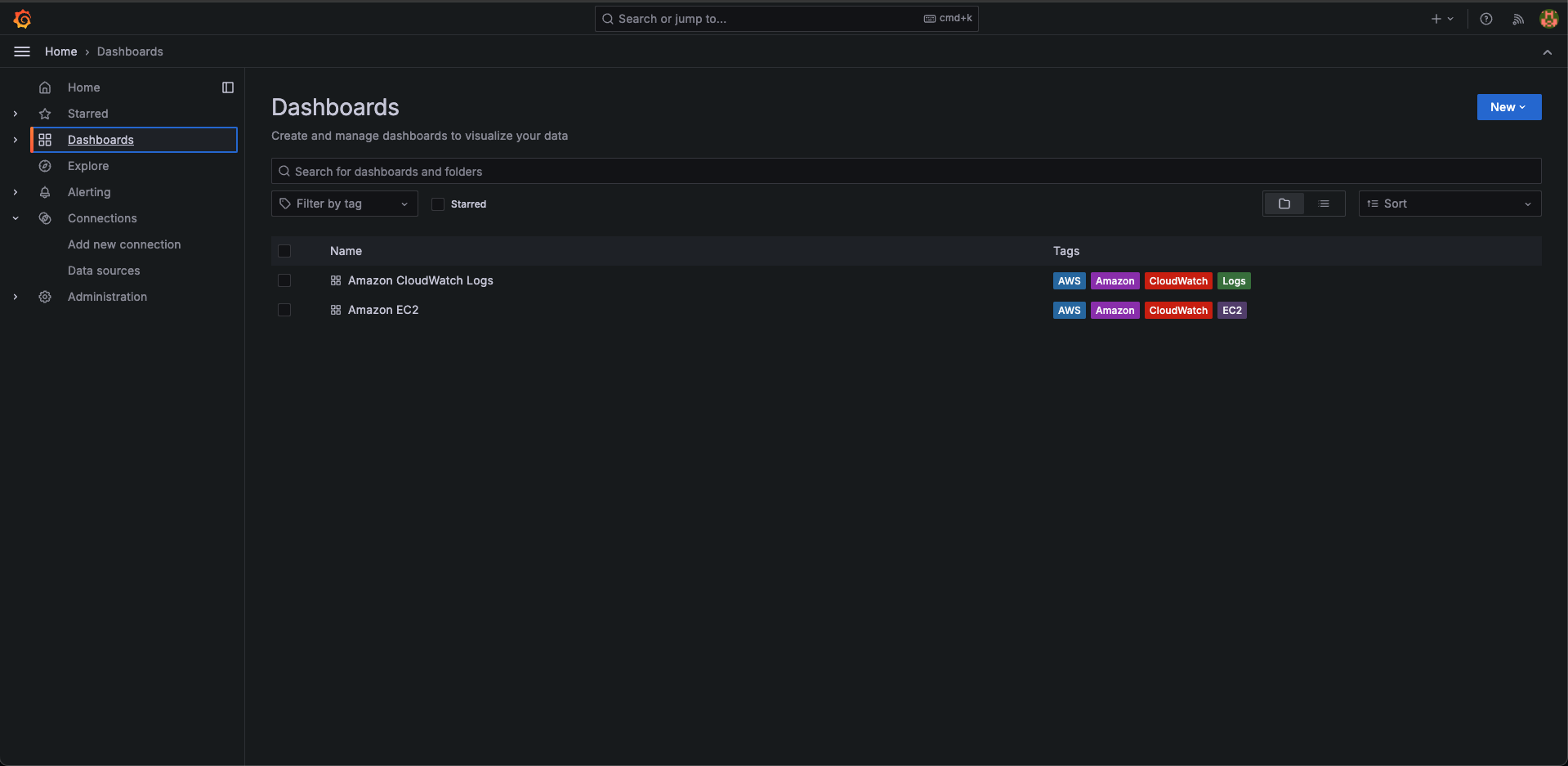Viewport: 1568px width, 766px height.
Task: Open the Amazon EC2 dashboard
Action: (382, 310)
